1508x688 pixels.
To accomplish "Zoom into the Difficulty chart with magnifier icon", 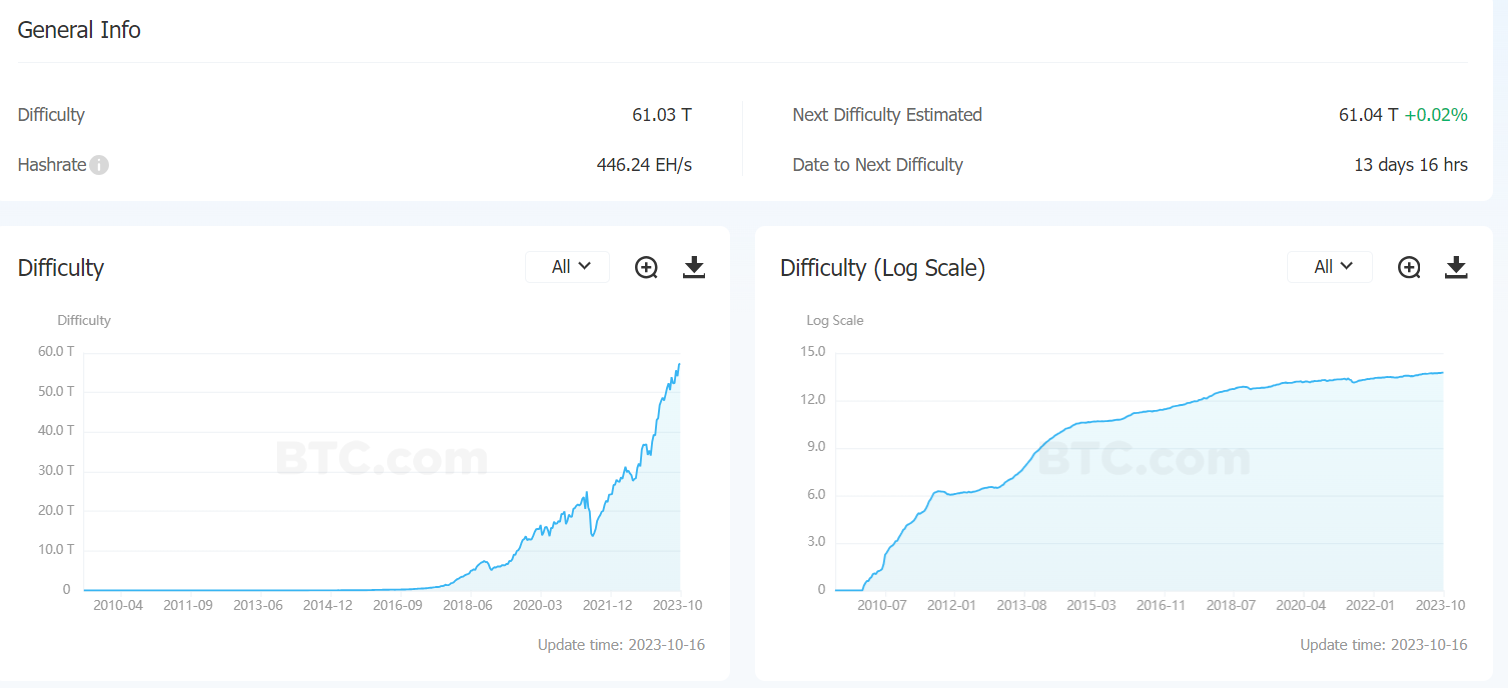I will [647, 267].
